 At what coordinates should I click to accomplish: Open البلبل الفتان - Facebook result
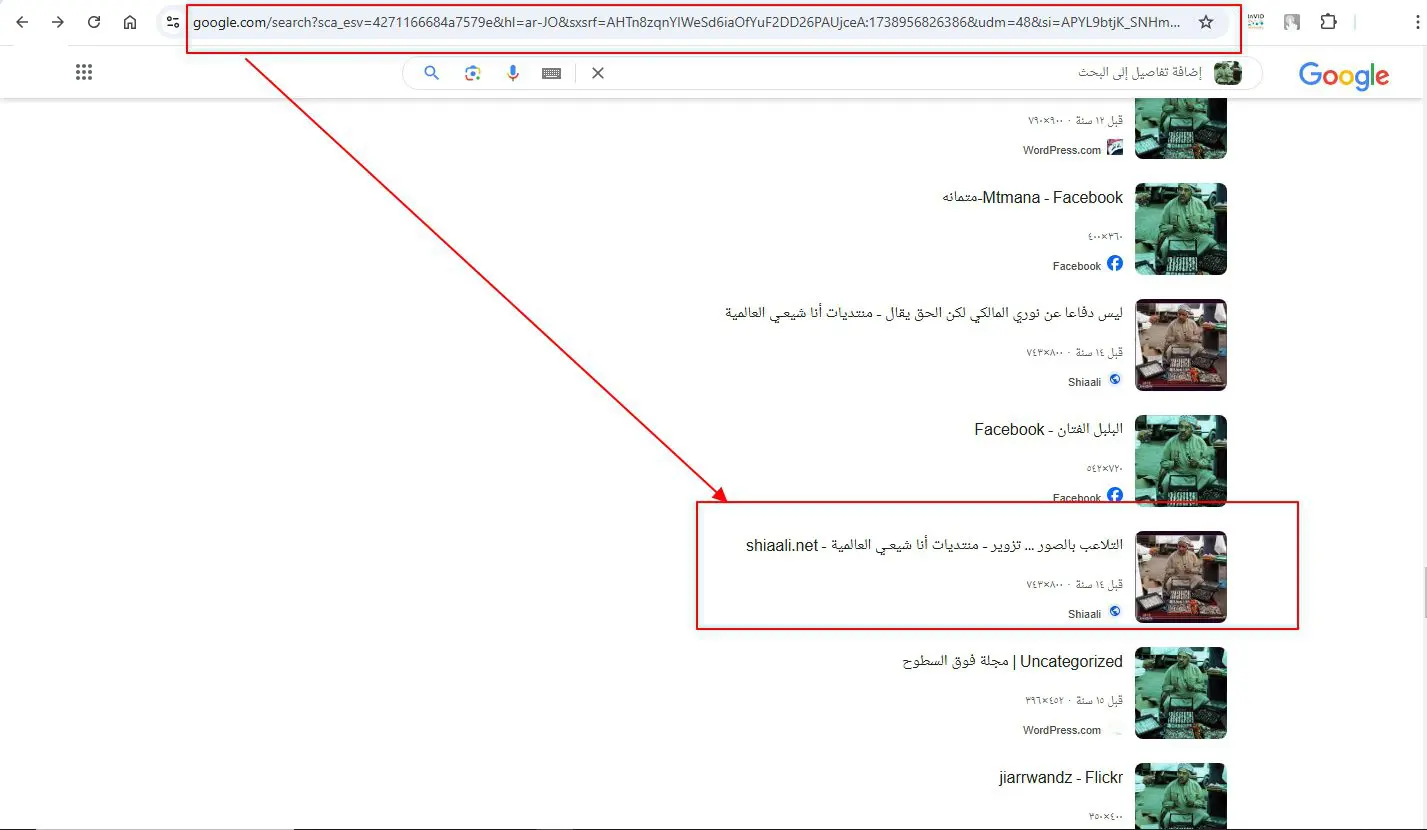click(1049, 429)
